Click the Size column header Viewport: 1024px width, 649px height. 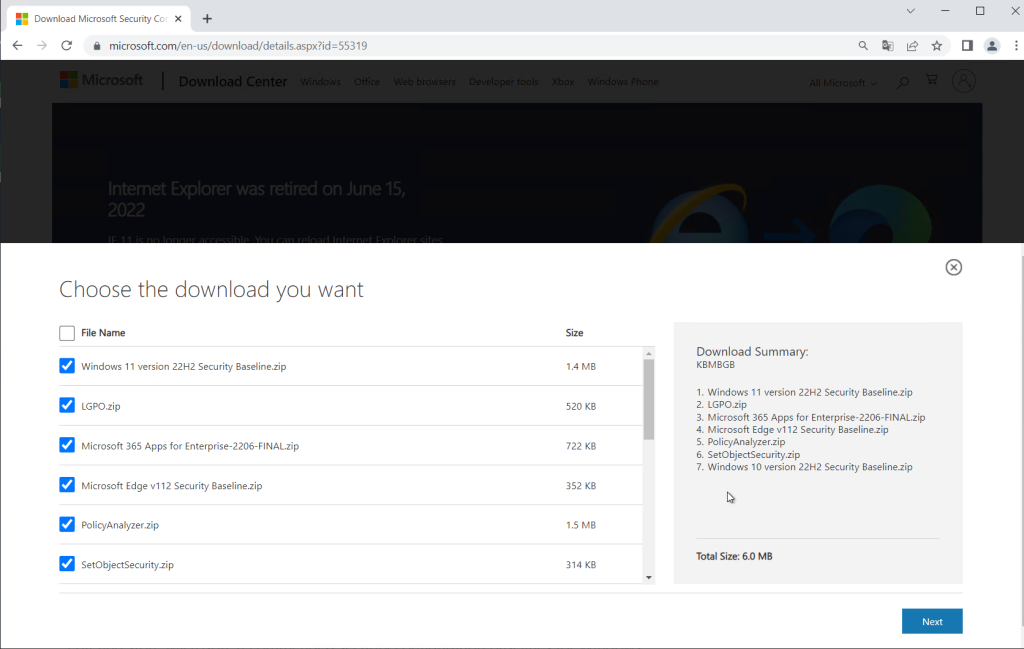(x=574, y=333)
